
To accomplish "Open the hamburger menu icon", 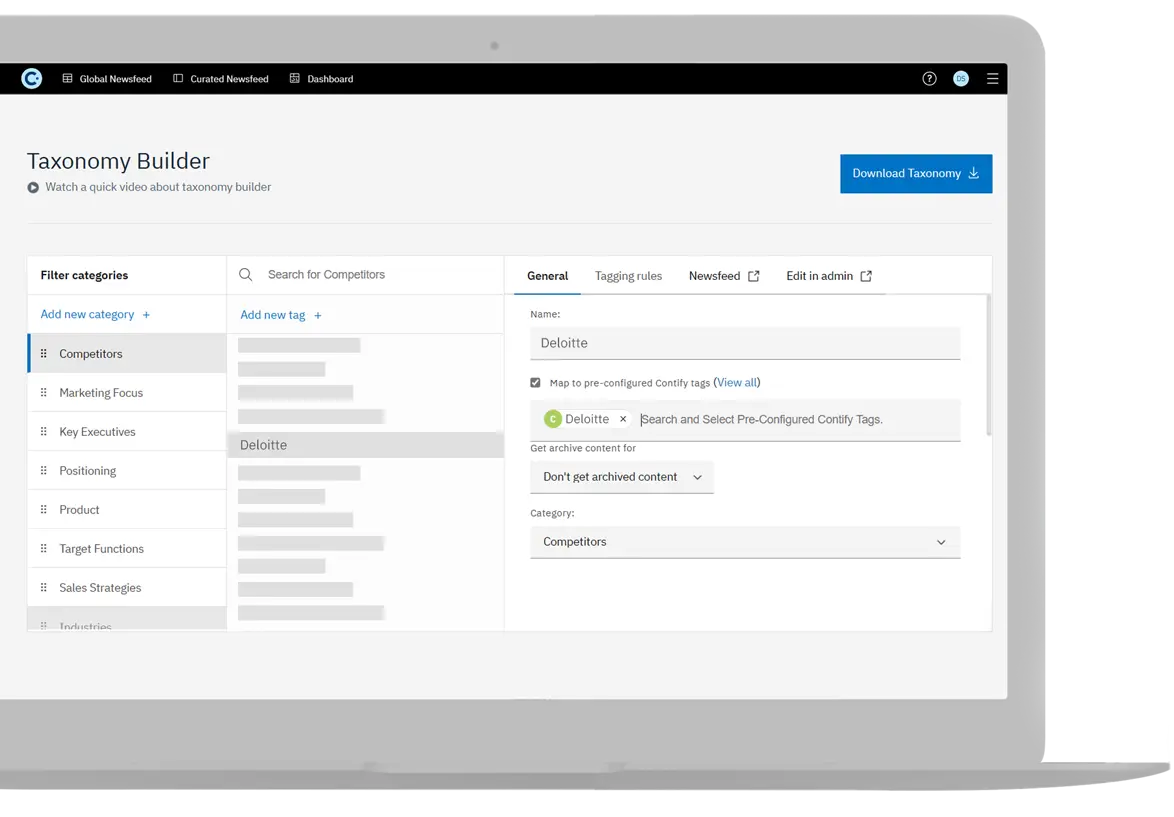I will pos(992,79).
